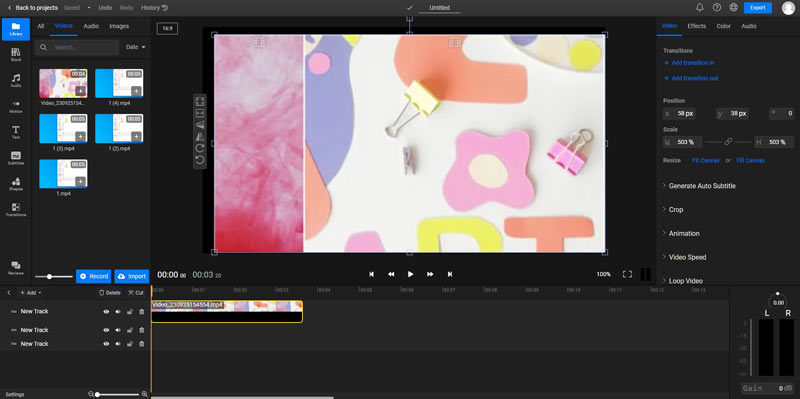Rotate the clip counterclockwise from the canvas toolbar
The width and height of the screenshot is (800, 399).
pos(200,160)
